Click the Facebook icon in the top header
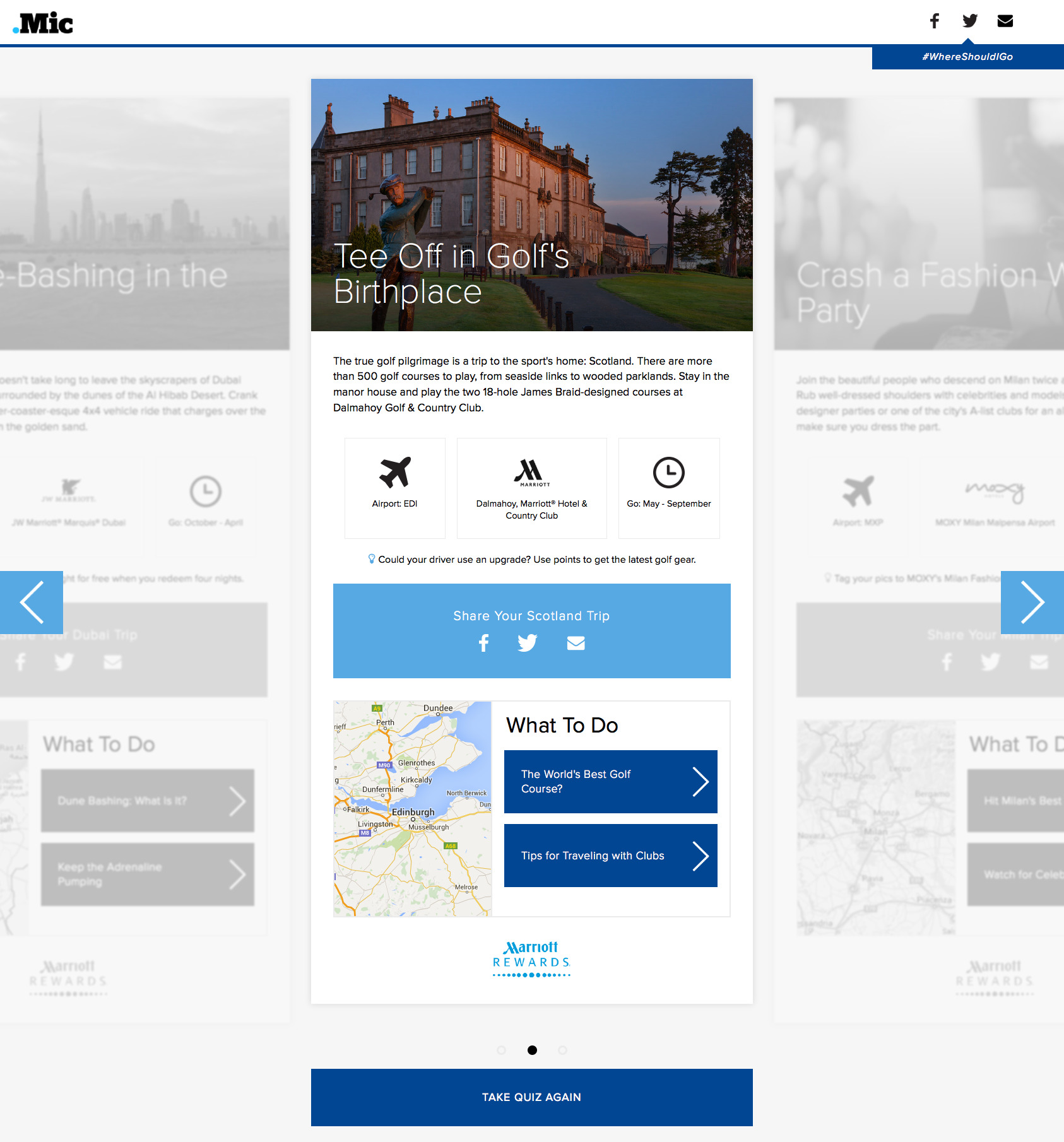 [934, 21]
